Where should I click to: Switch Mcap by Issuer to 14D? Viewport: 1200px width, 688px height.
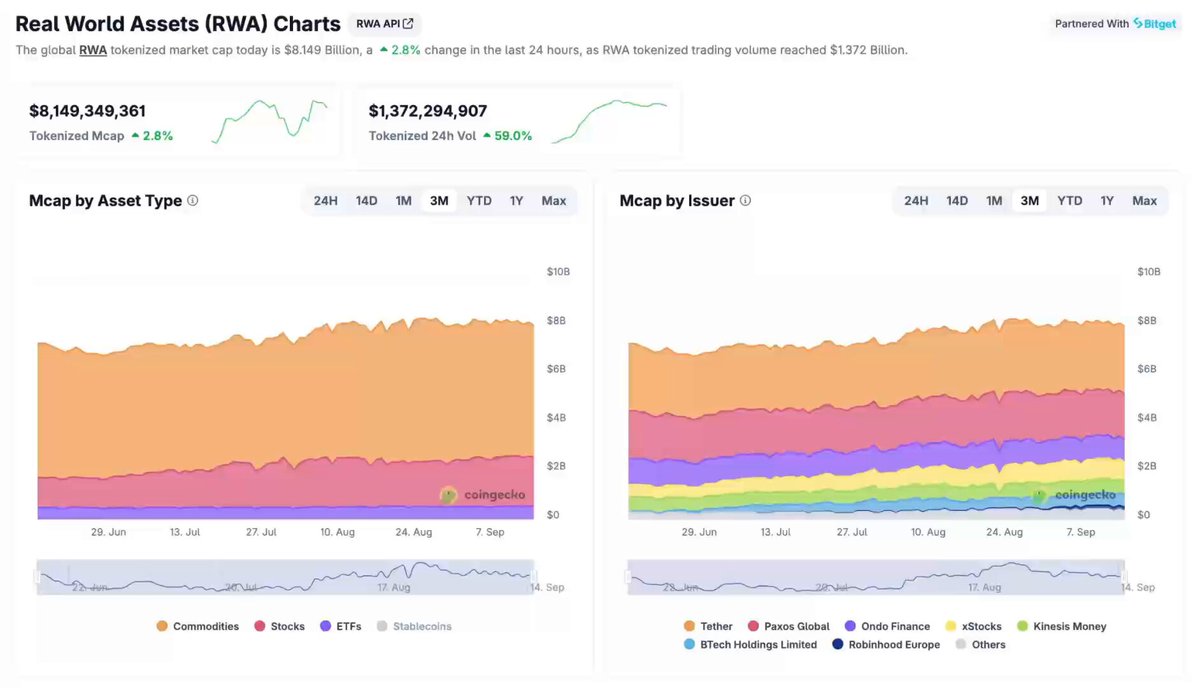[x=958, y=201]
